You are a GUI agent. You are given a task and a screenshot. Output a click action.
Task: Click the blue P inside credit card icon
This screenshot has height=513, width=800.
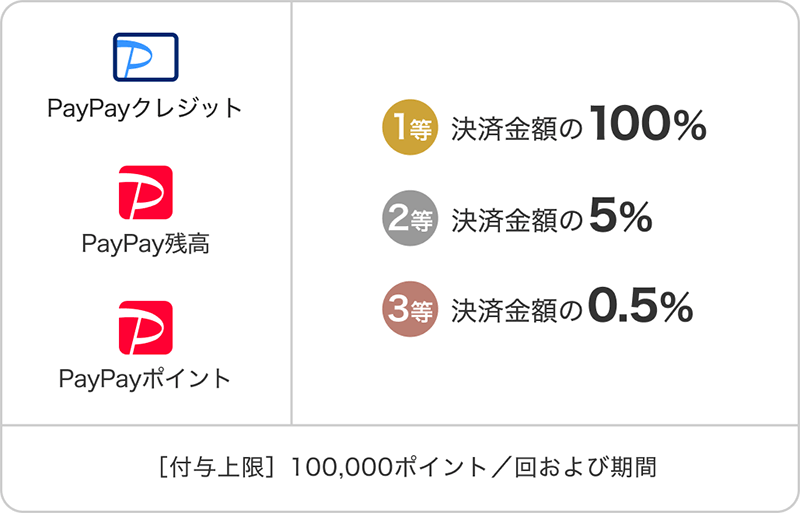[134, 59]
